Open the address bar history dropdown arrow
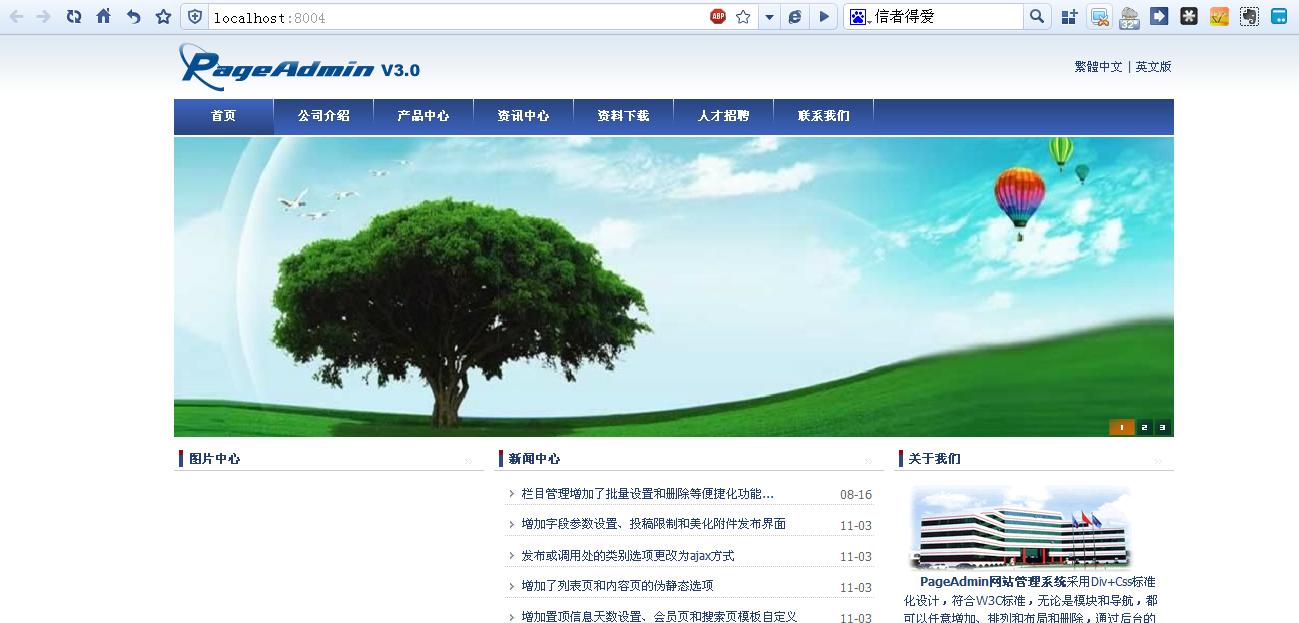The width and height of the screenshot is (1299, 623). 769,17
